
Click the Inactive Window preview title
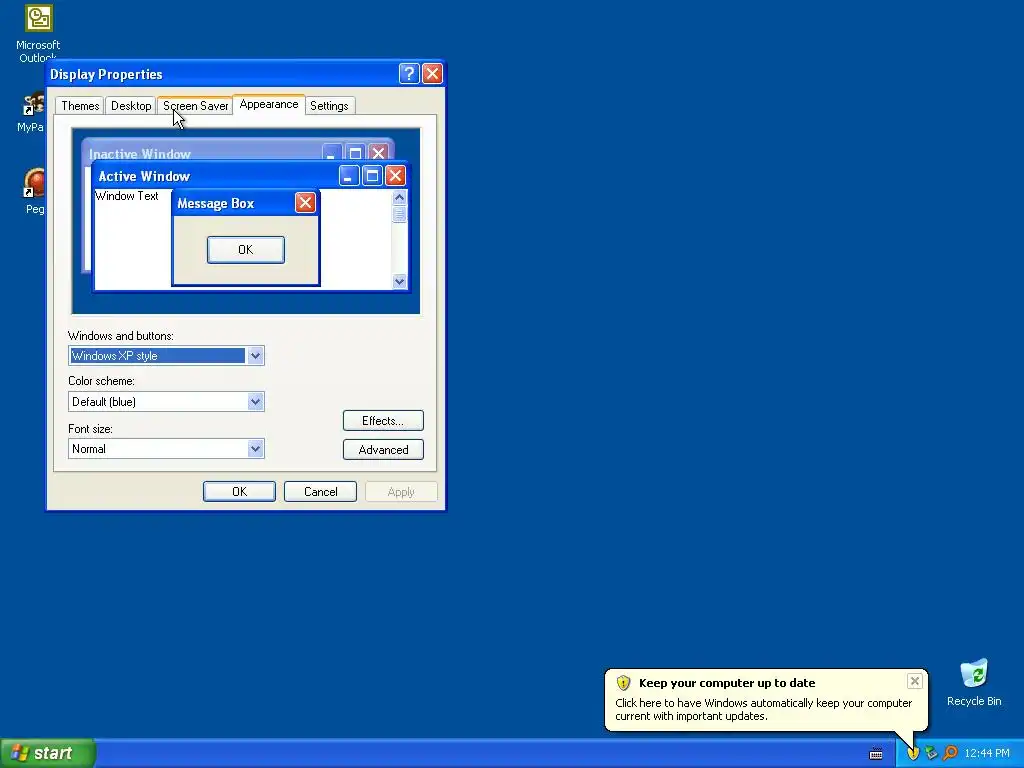pos(140,154)
